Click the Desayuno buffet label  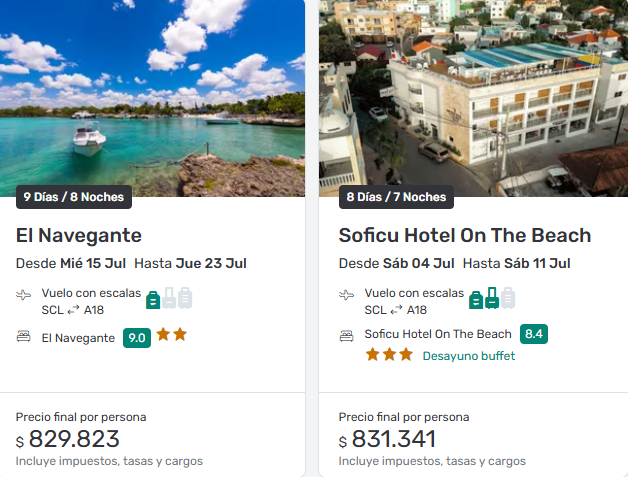(468, 356)
